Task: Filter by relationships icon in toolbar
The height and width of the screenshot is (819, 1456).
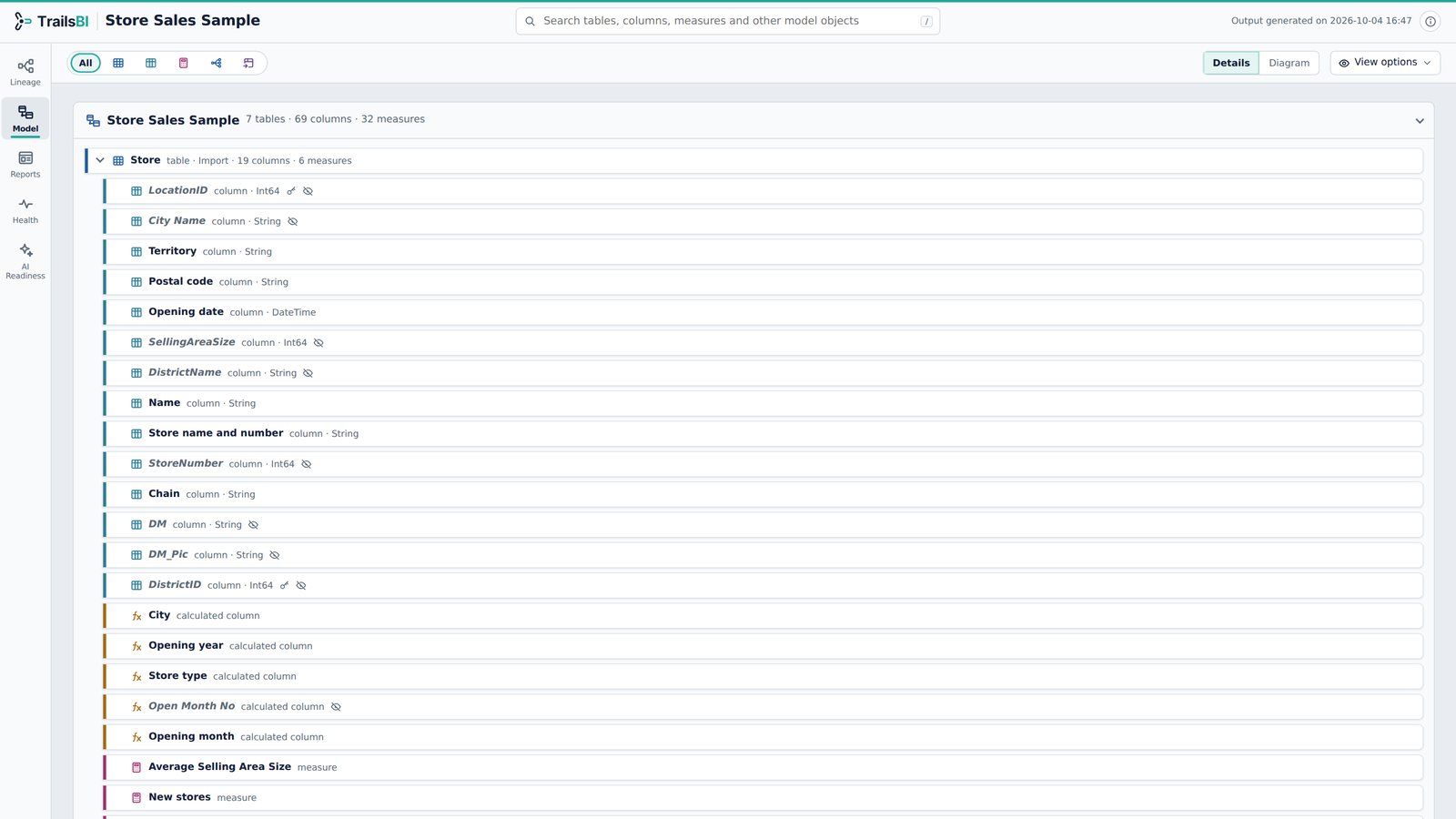Action: pos(217,63)
